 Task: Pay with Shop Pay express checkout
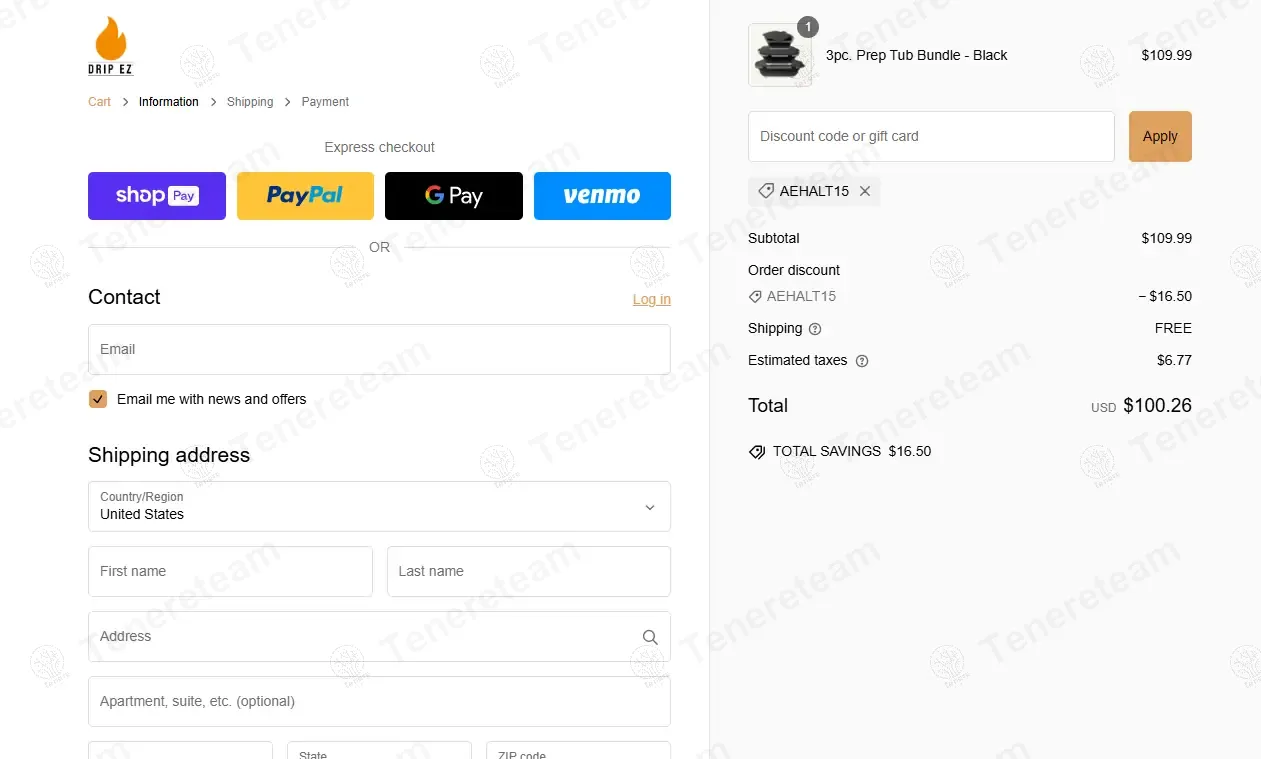tap(157, 196)
